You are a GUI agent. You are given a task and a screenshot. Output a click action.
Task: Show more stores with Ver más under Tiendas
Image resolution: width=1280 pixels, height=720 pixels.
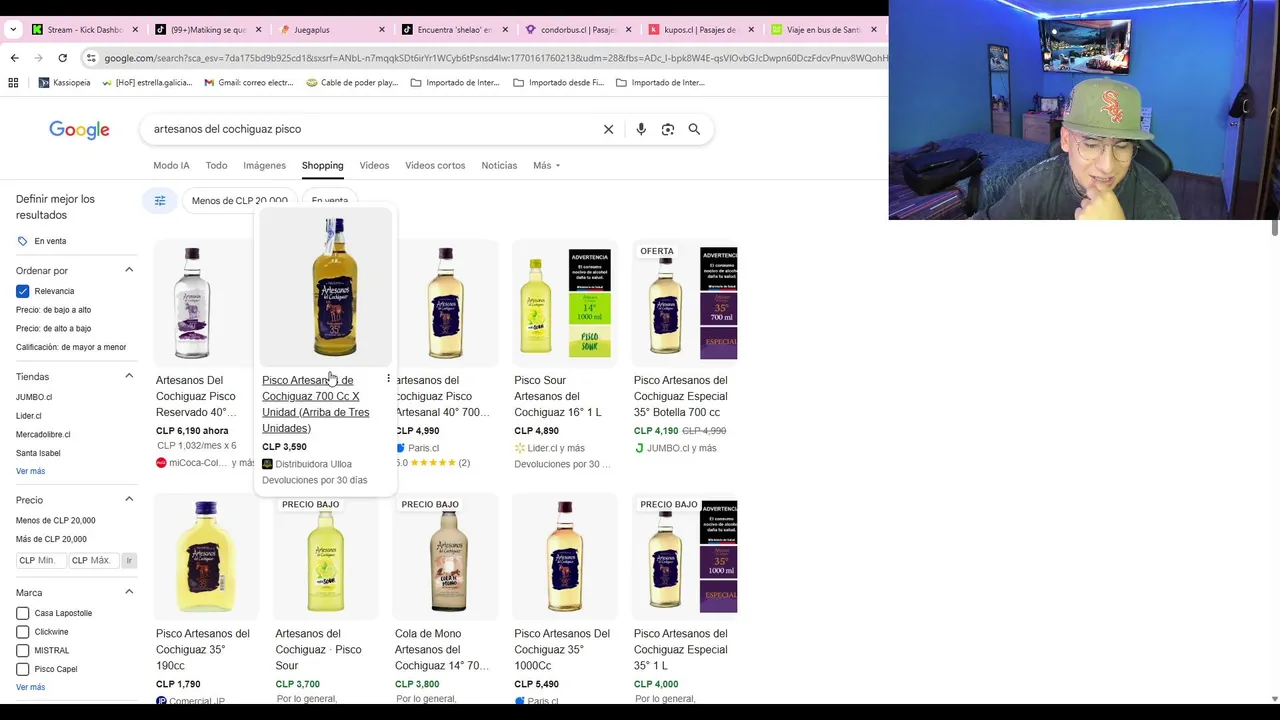pyautogui.click(x=30, y=471)
